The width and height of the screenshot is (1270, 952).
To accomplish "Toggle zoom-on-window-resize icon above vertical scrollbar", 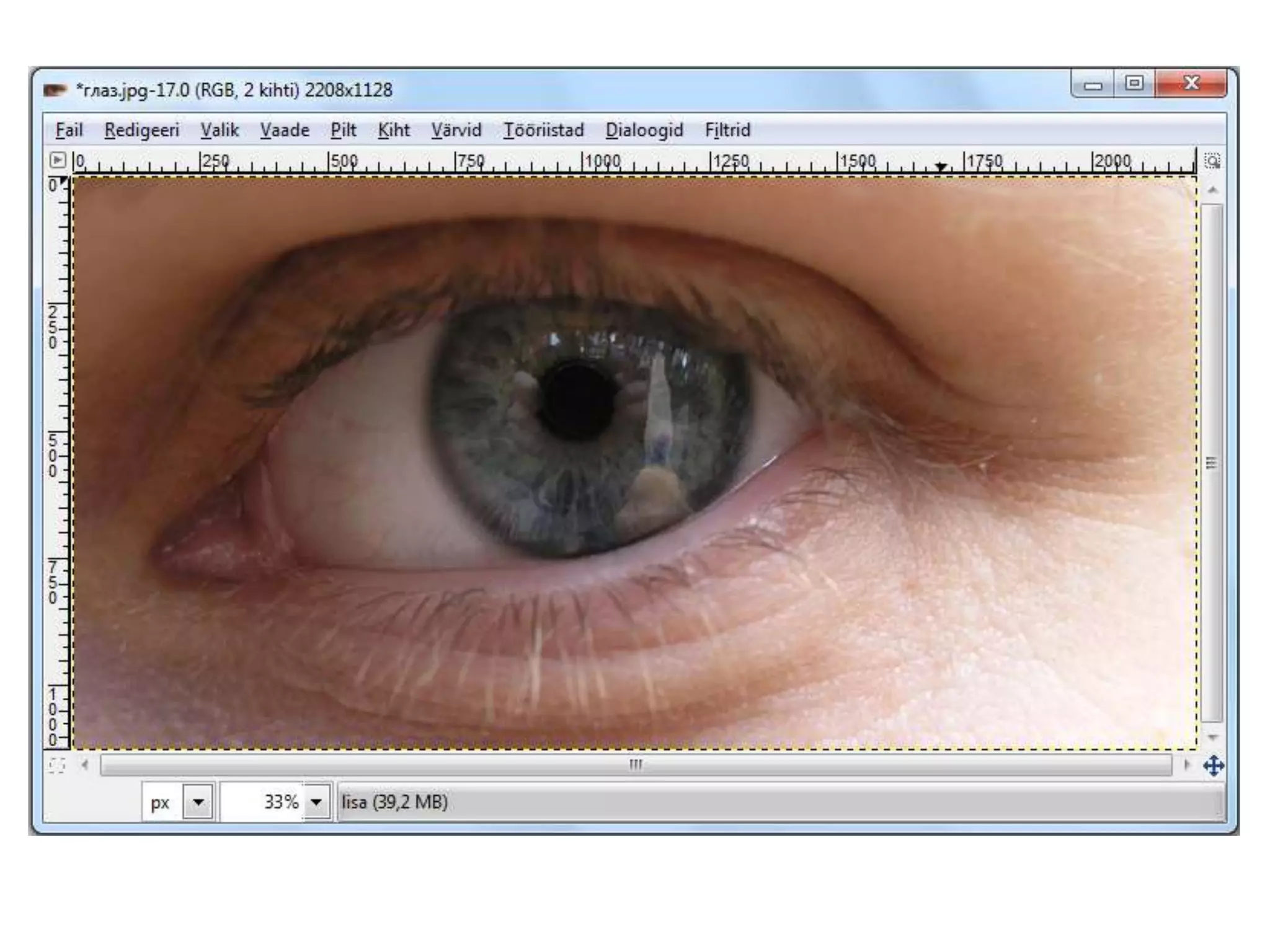I will click(1212, 161).
